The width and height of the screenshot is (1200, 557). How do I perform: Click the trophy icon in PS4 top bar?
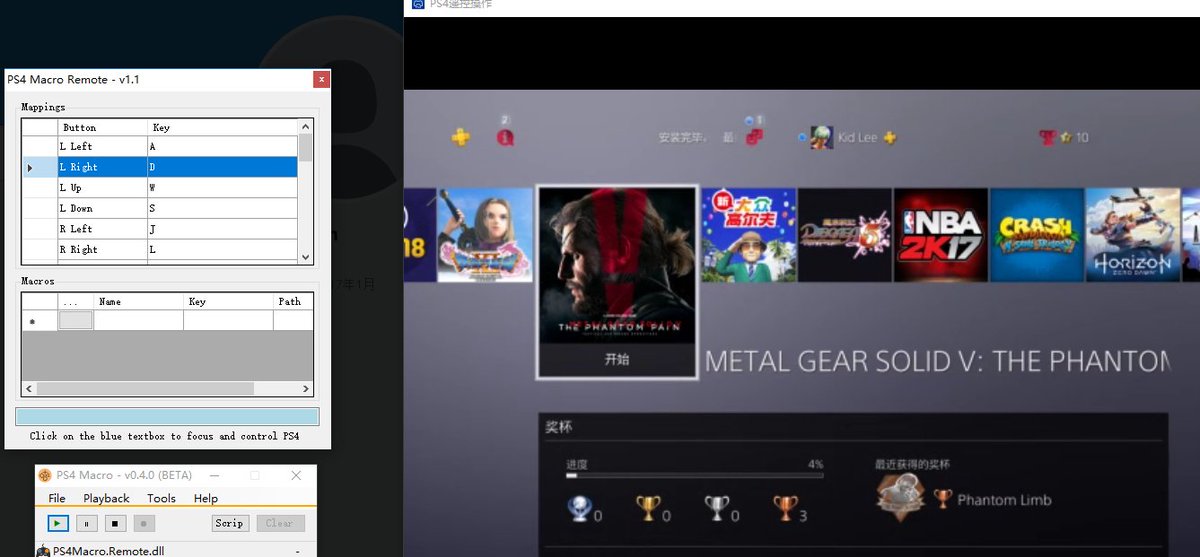tap(1047, 137)
